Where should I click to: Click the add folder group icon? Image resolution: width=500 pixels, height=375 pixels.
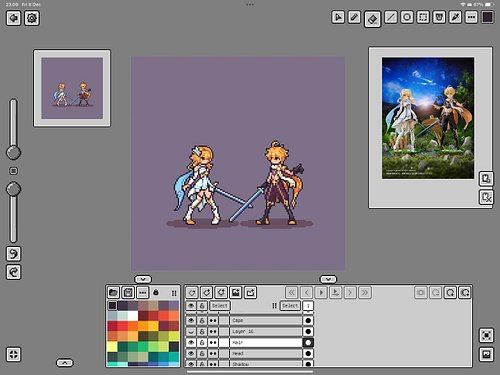coord(250,292)
